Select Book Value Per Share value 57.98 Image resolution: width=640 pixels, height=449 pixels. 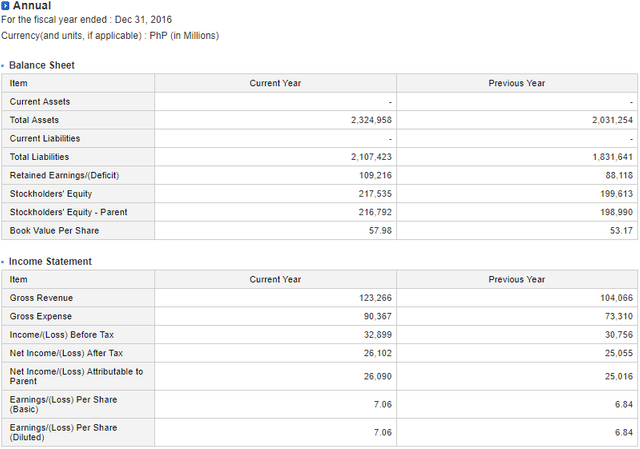pyautogui.click(x=379, y=231)
